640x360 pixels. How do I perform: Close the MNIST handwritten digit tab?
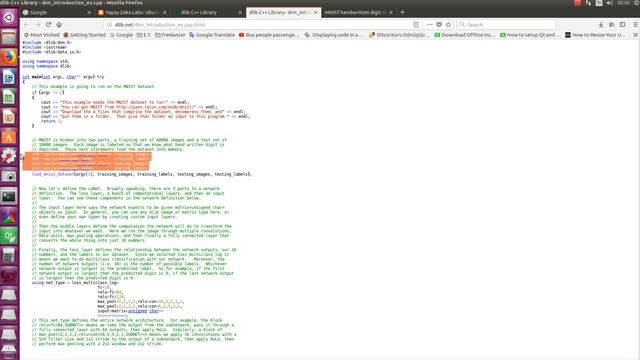391,12
